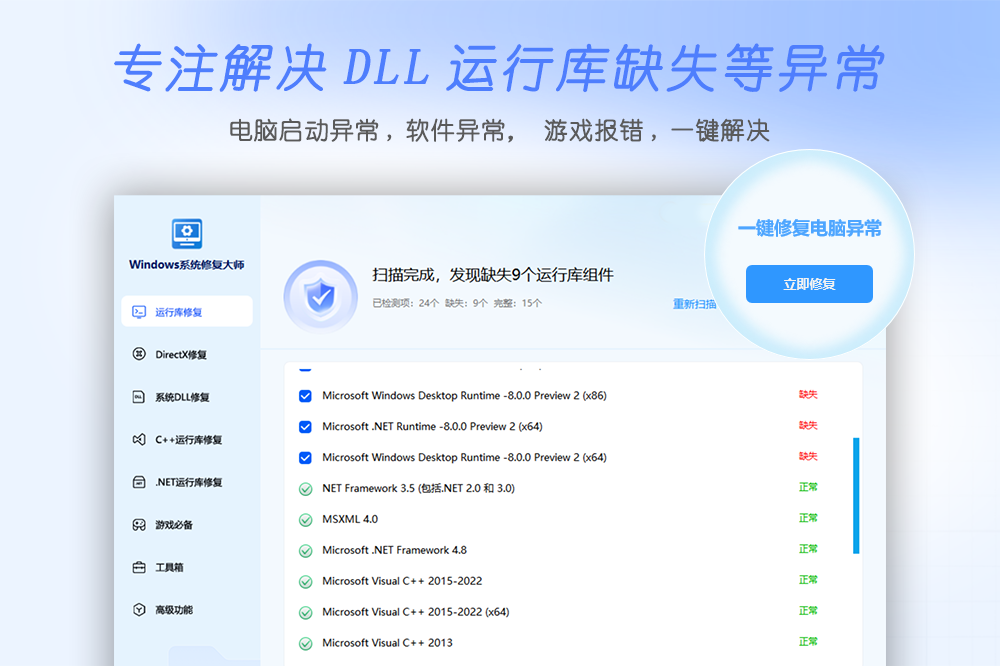The width and height of the screenshot is (1000, 666).
Task: Click green check beside Visual C++ 2015-2022 (x64)
Action: 305,612
